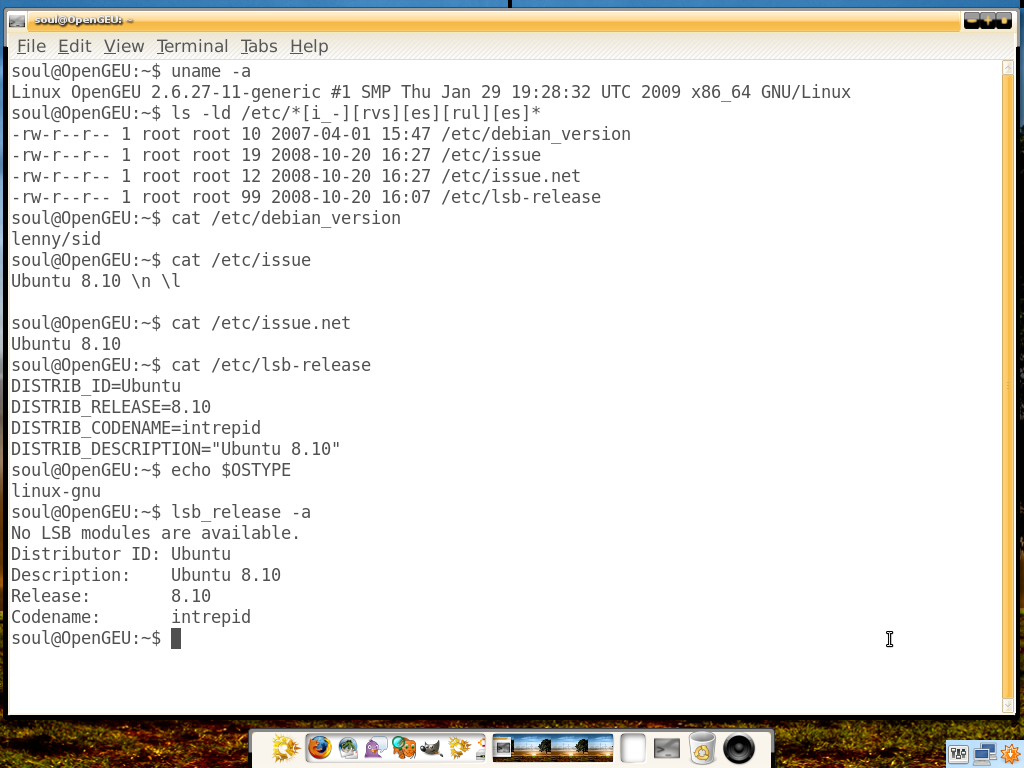Open the File menu

point(31,46)
